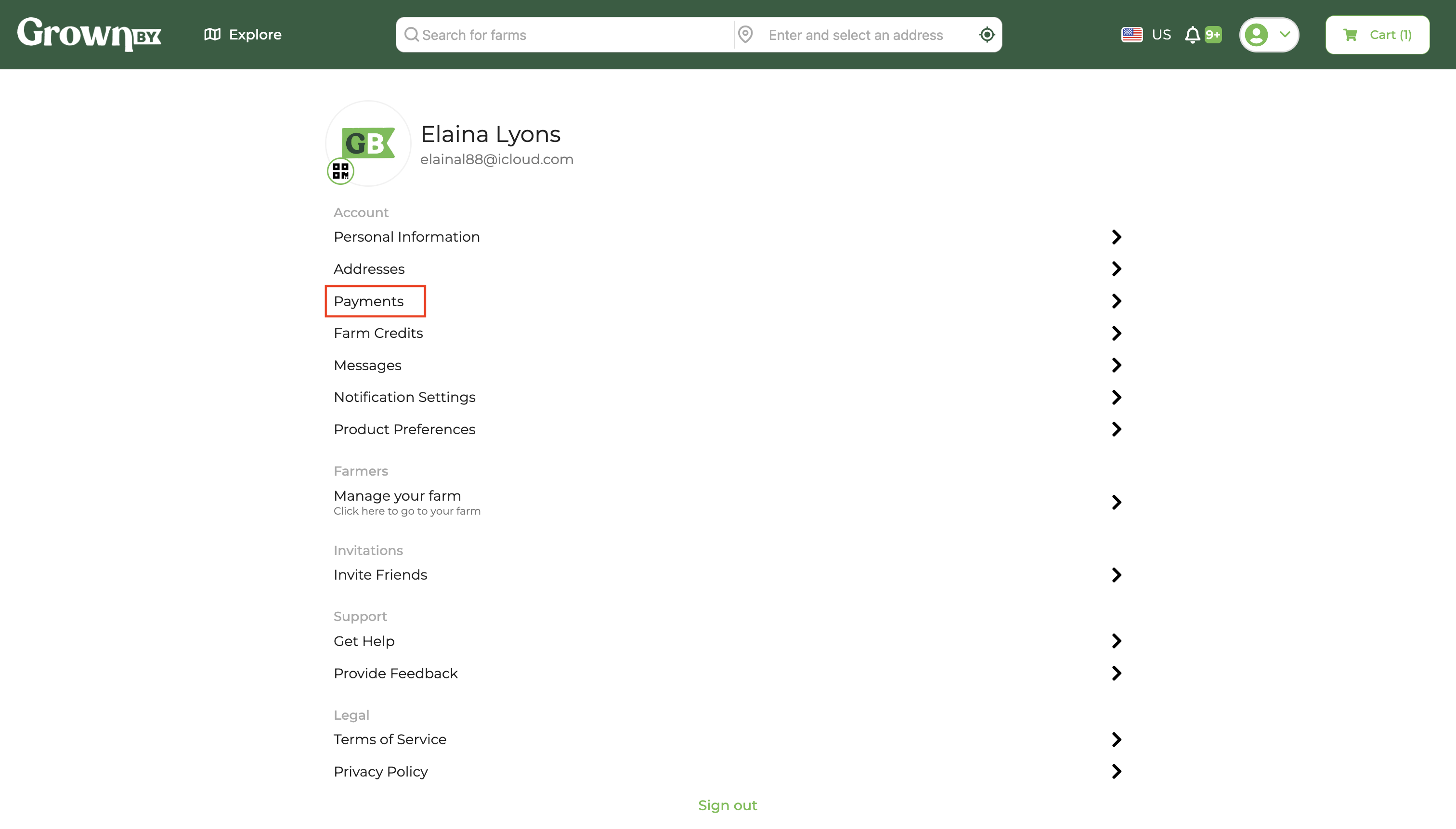
Task: Click the GrownBy logo
Action: point(90,34)
